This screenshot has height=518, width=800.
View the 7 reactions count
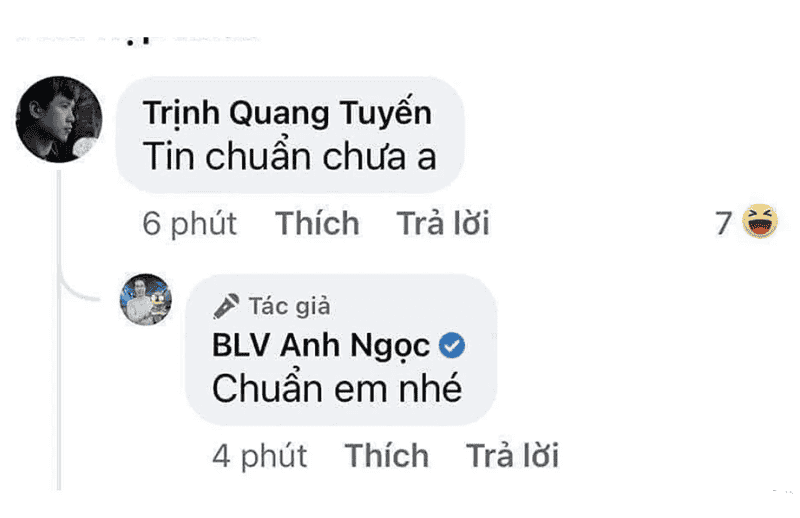[723, 223]
